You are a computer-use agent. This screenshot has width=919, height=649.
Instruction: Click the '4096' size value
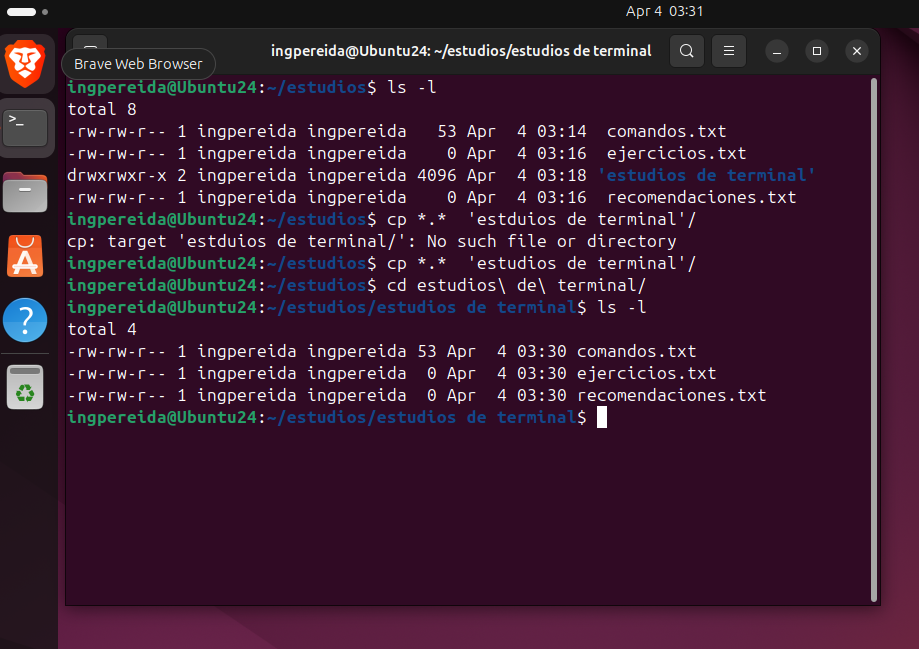pos(437,175)
